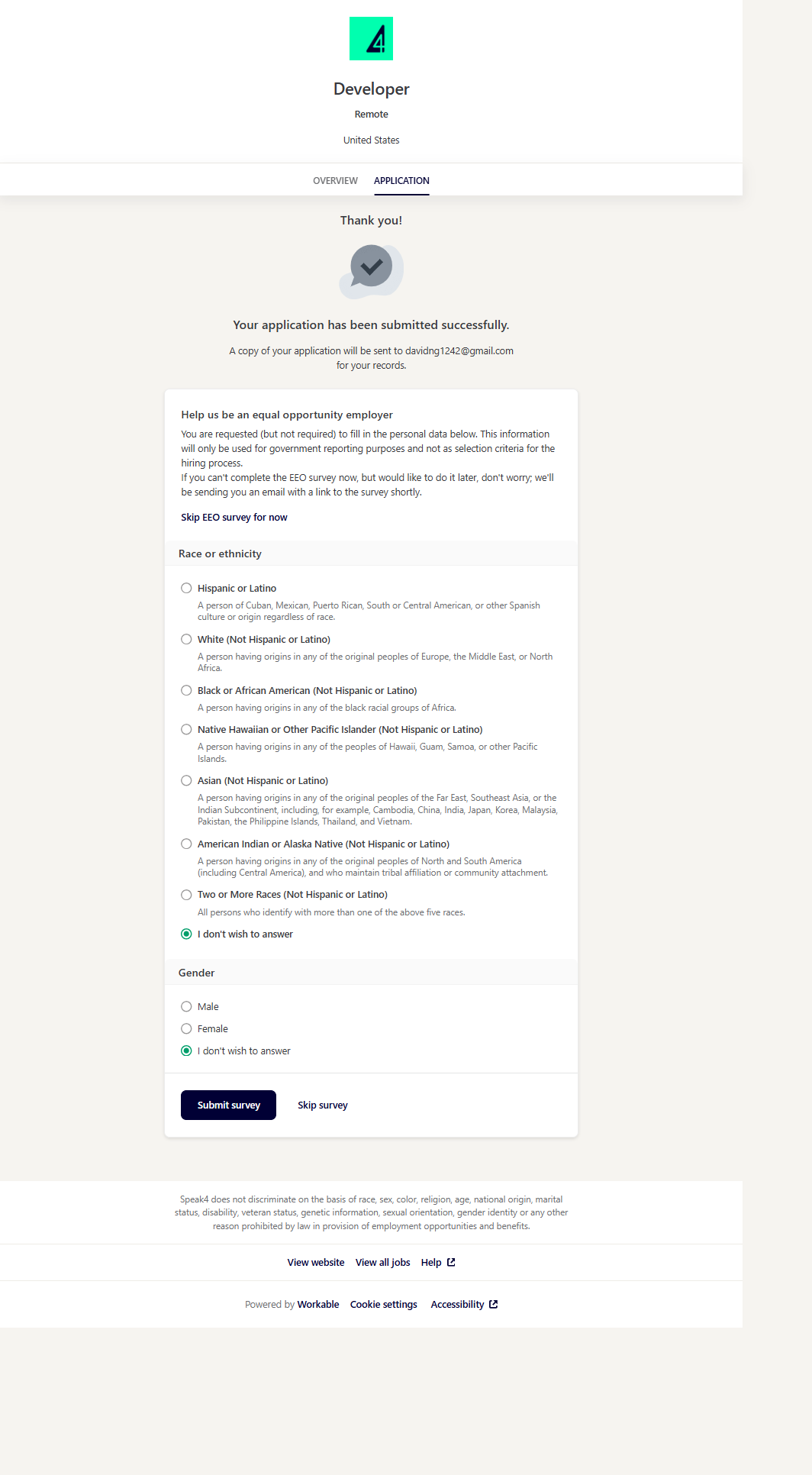Click the Skip survey link
The width and height of the screenshot is (812, 1475).
click(x=322, y=1105)
